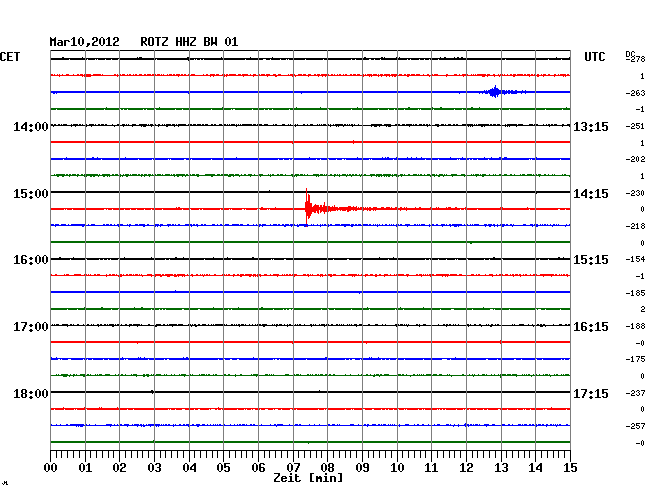
Task: Select the DC offset value -257
Action: pos(635,426)
